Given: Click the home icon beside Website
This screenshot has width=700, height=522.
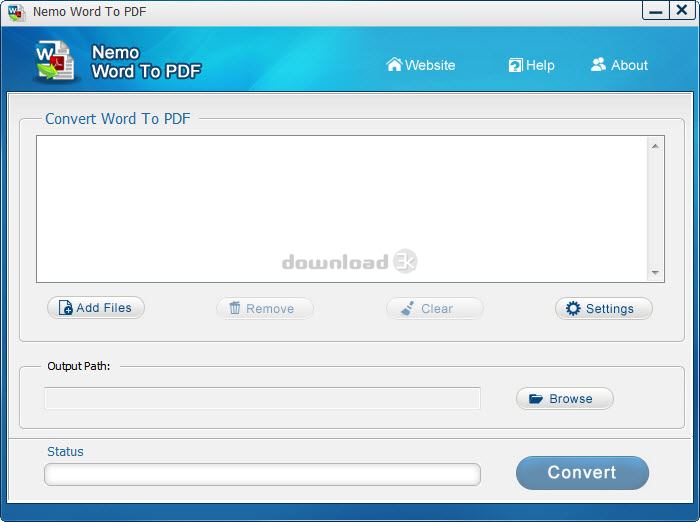Looking at the screenshot, I should tap(394, 64).
